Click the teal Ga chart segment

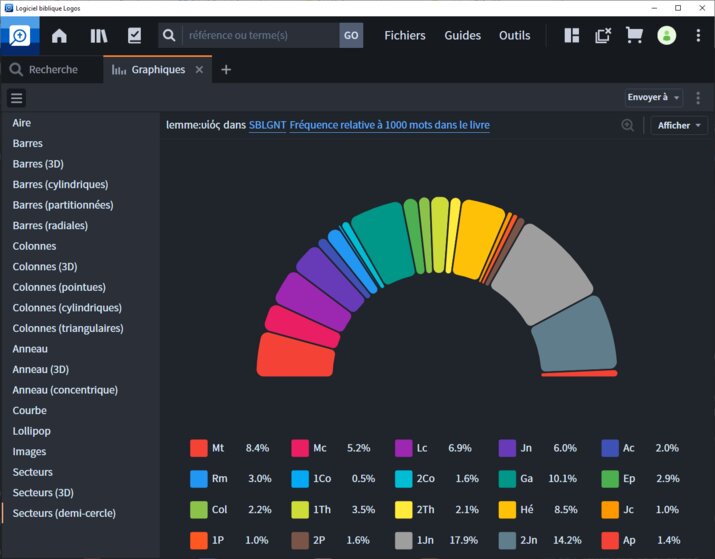tap(382, 242)
